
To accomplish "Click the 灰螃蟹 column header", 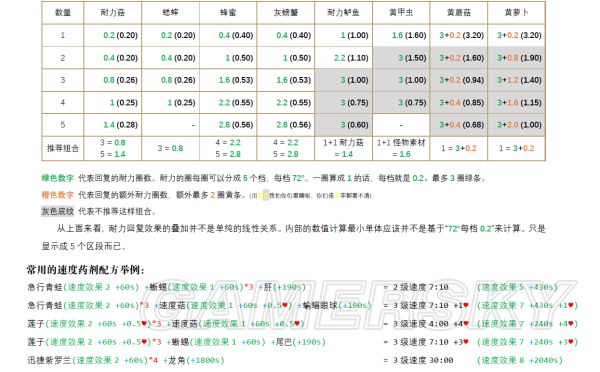I will coord(285,13).
